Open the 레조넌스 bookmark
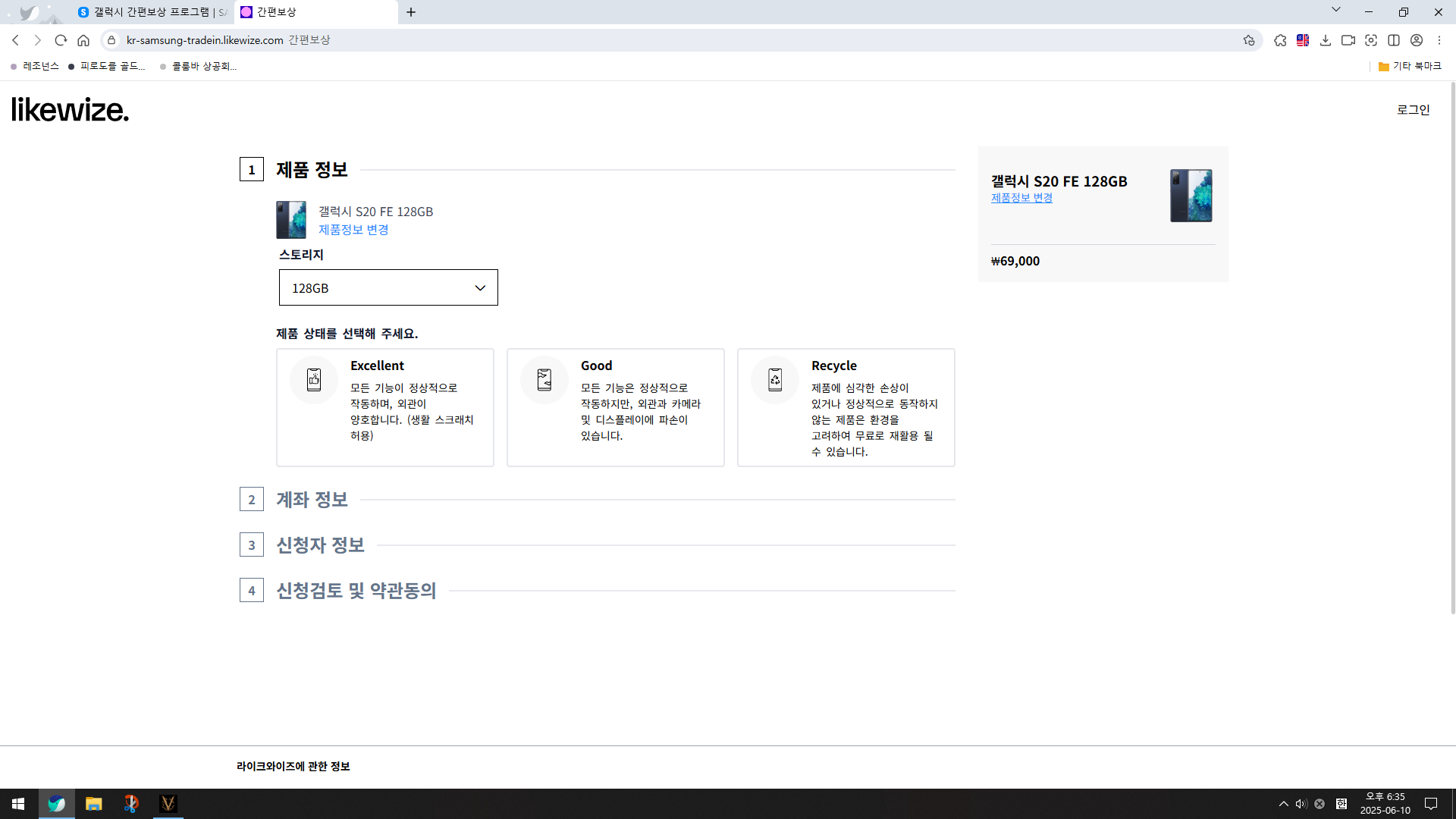Viewport: 1456px width, 819px height. (35, 67)
